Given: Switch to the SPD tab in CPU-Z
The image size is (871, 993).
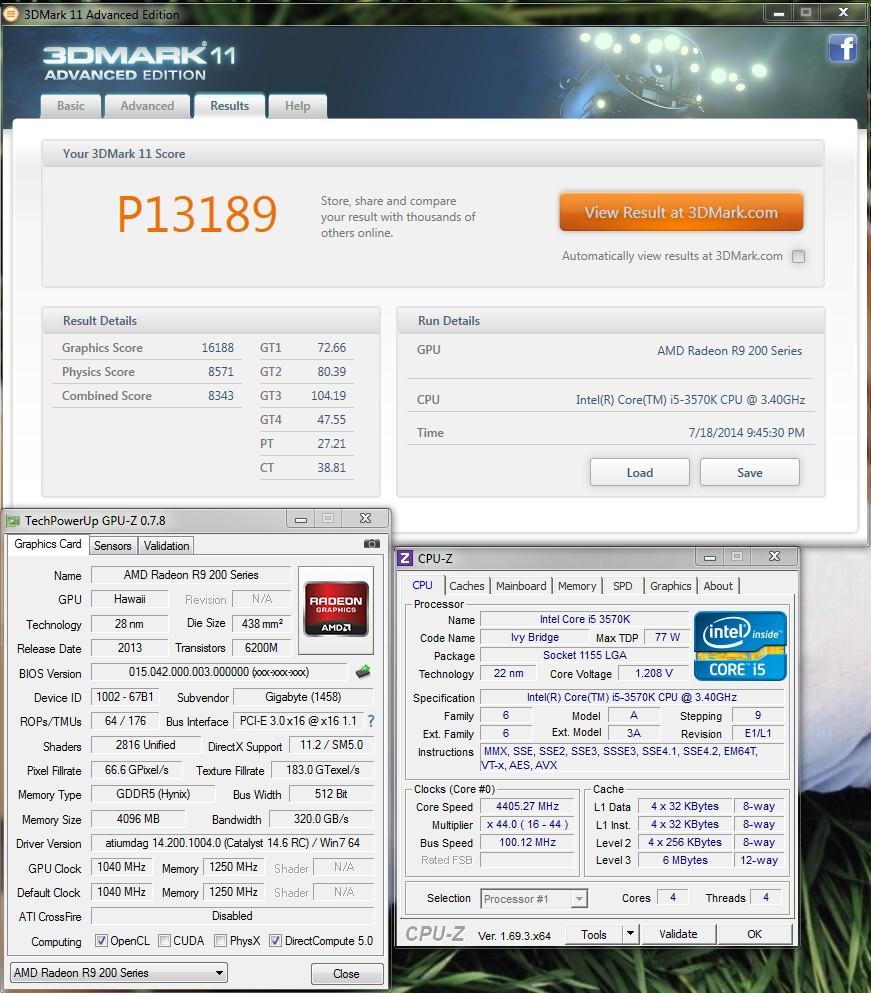Looking at the screenshot, I should (x=623, y=586).
